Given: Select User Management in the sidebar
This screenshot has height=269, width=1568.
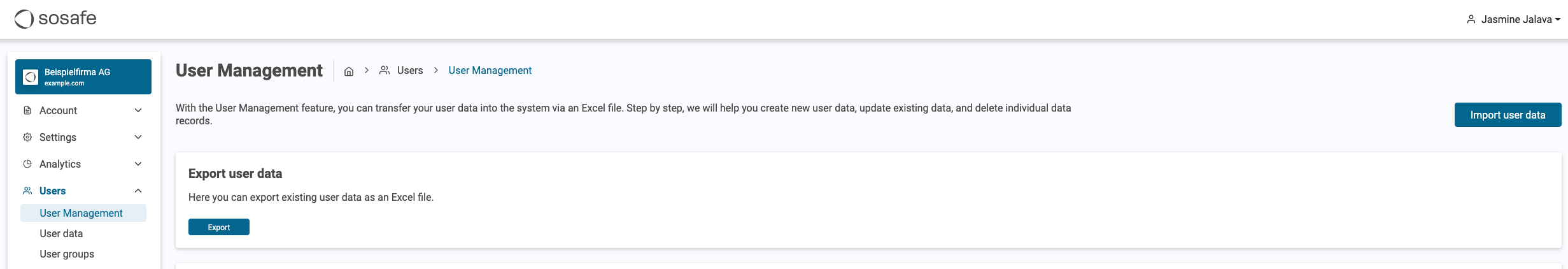Looking at the screenshot, I should [81, 213].
